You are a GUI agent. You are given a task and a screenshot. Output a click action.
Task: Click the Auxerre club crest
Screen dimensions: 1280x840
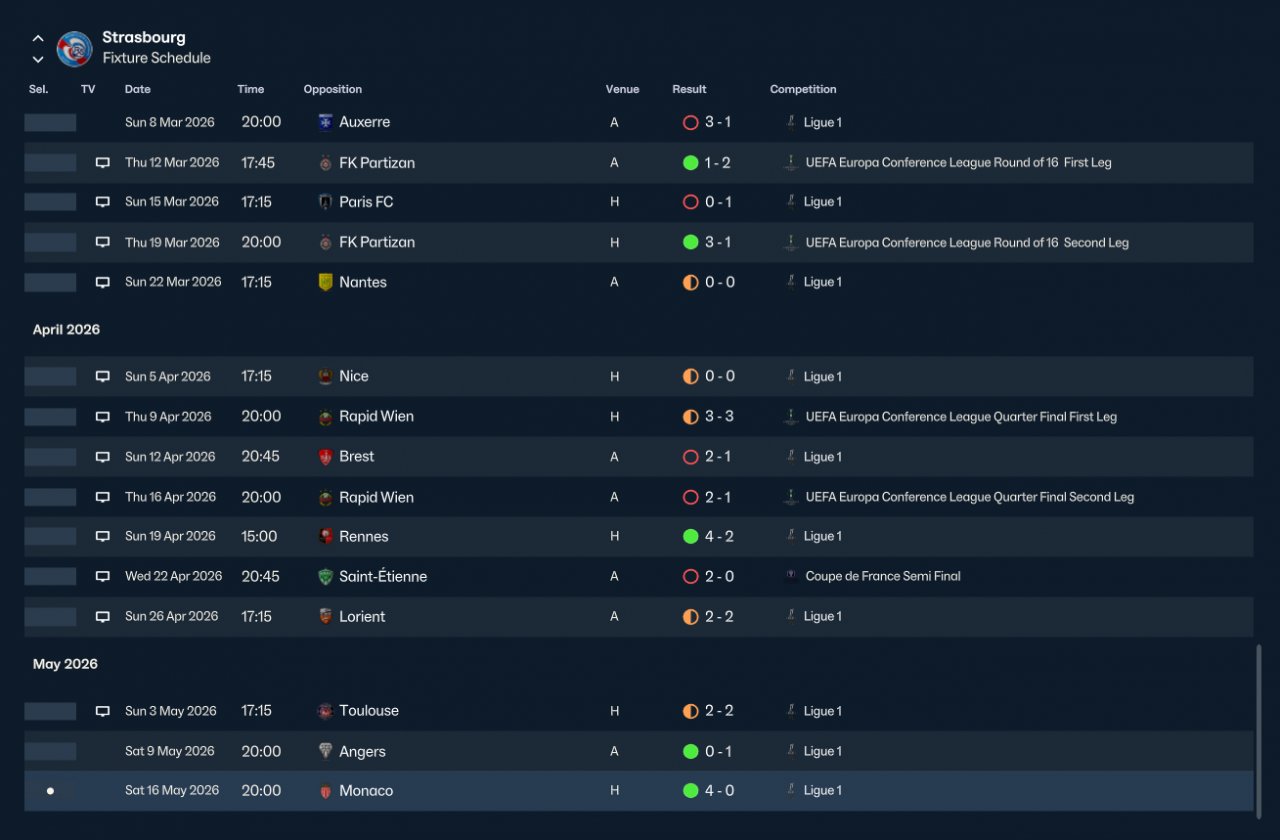[325, 122]
